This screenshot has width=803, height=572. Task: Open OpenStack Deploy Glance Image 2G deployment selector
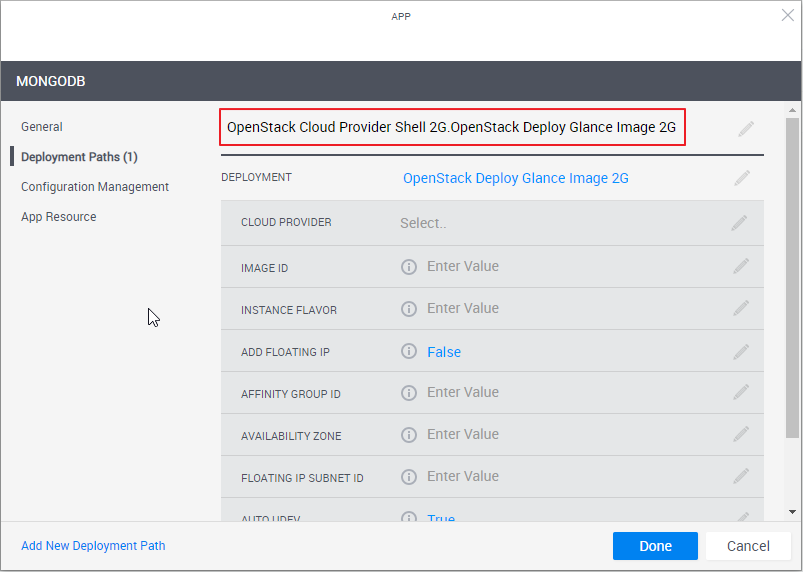515,179
